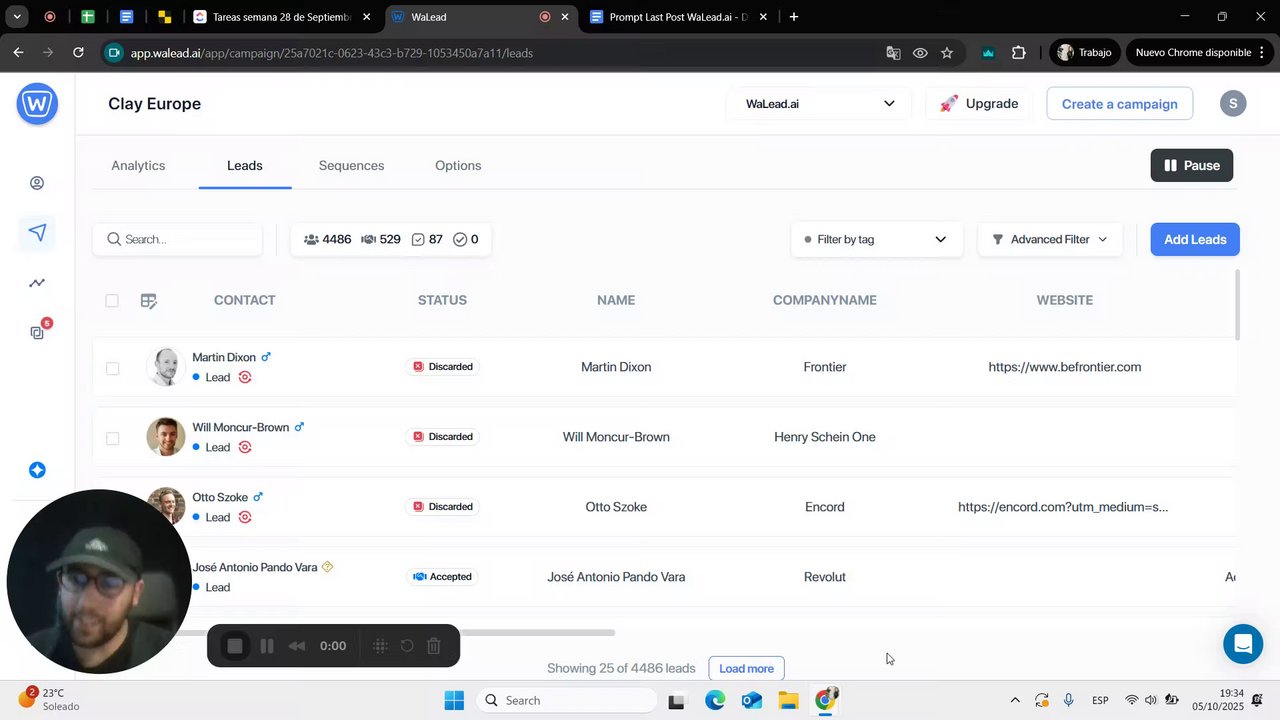Viewport: 1280px width, 720px height.
Task: Show hidden system tray icons
Action: coord(1015,700)
